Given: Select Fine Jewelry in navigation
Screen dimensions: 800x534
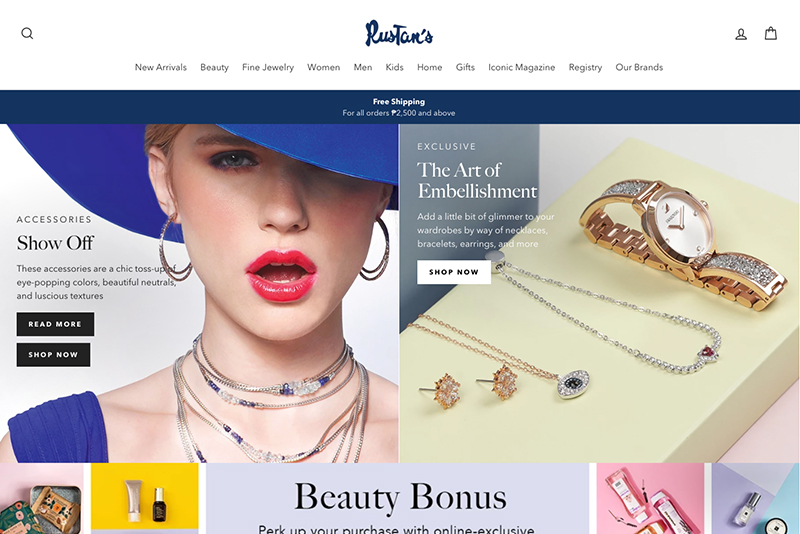Looking at the screenshot, I should point(268,67).
